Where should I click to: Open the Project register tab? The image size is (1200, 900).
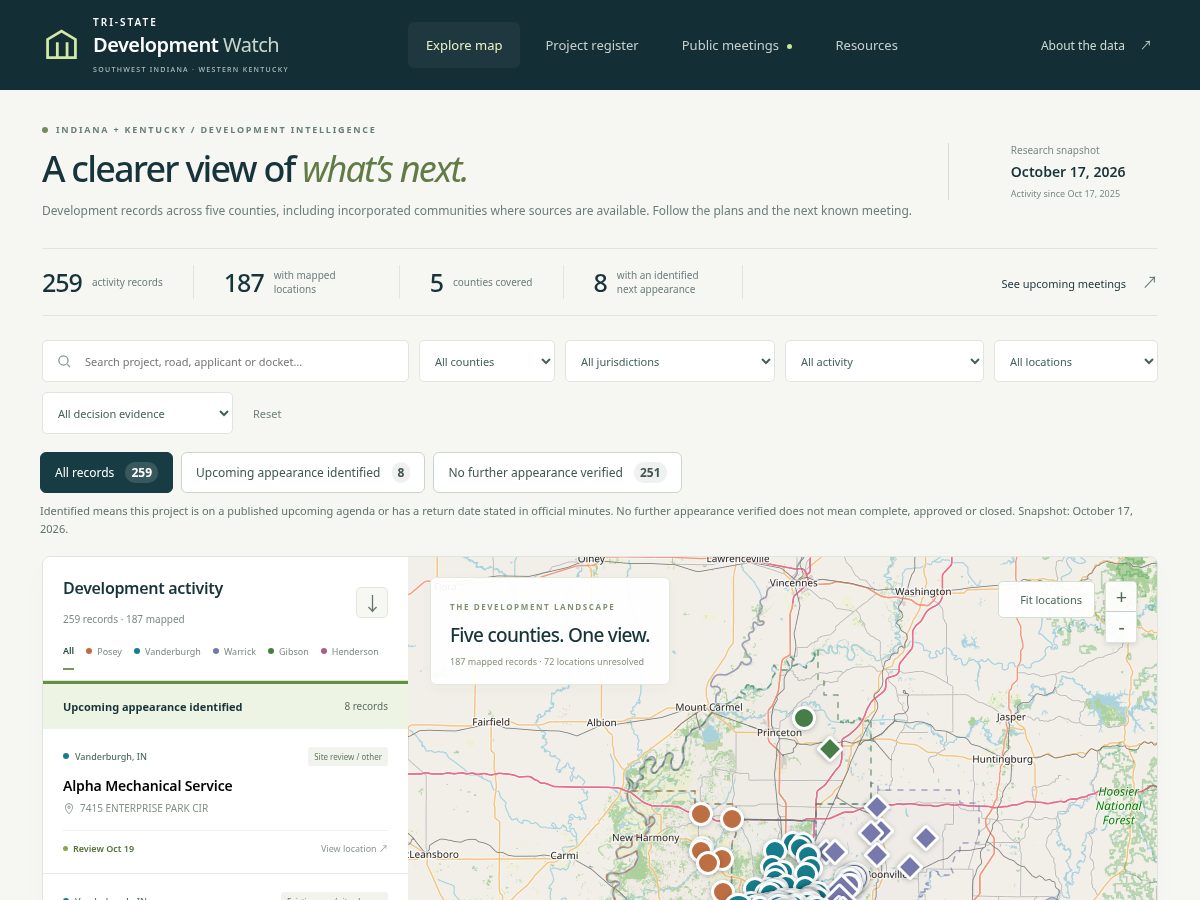pos(592,45)
